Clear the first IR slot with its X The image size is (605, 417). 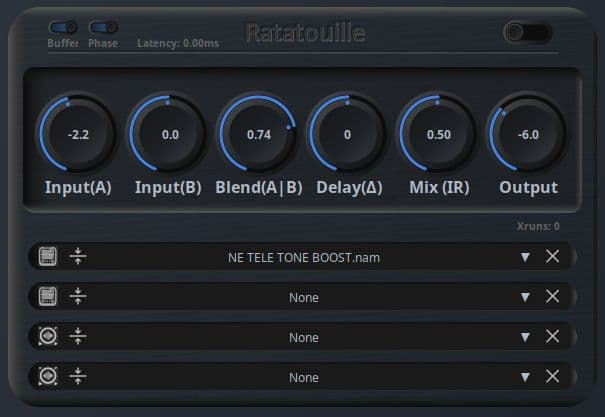pyautogui.click(x=553, y=336)
